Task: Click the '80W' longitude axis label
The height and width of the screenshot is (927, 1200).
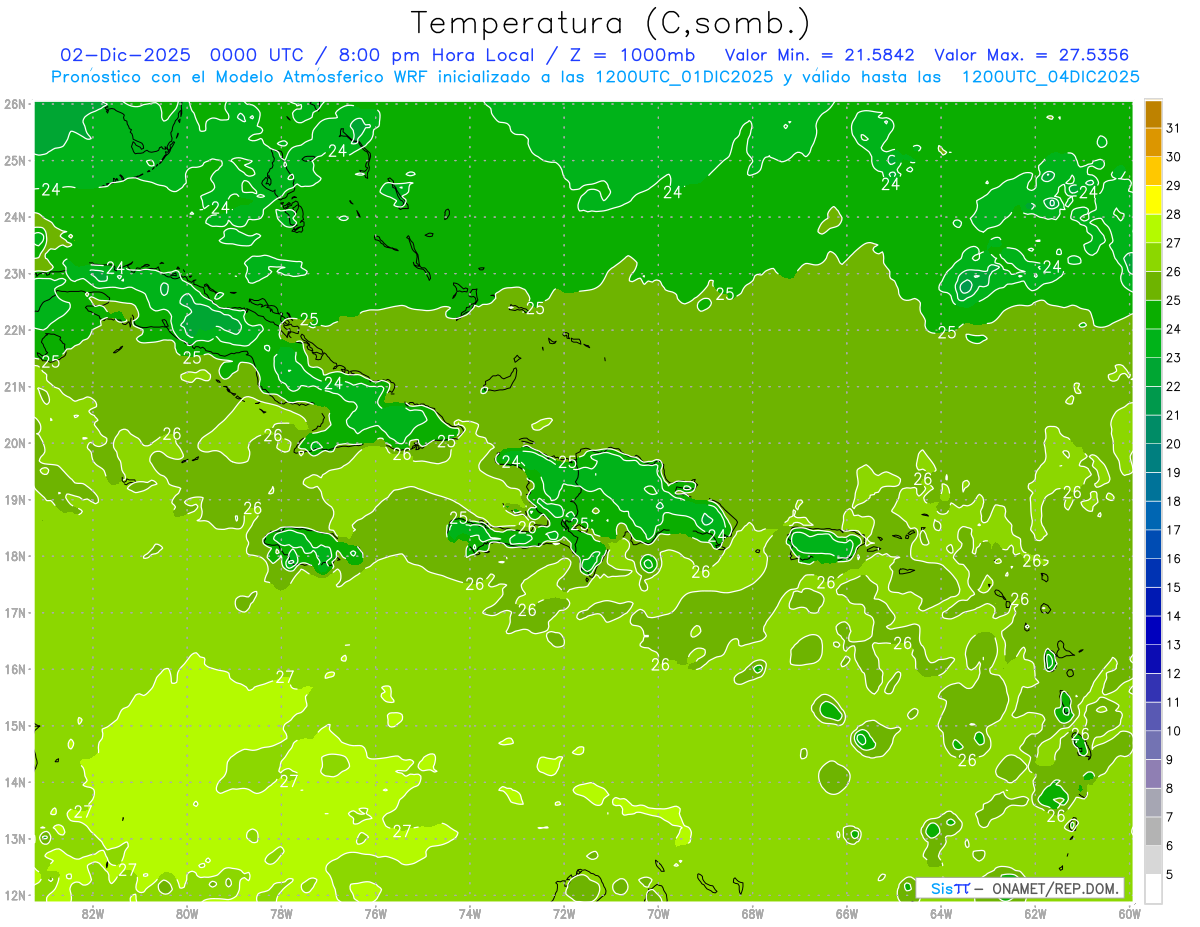Action: pyautogui.click(x=187, y=913)
